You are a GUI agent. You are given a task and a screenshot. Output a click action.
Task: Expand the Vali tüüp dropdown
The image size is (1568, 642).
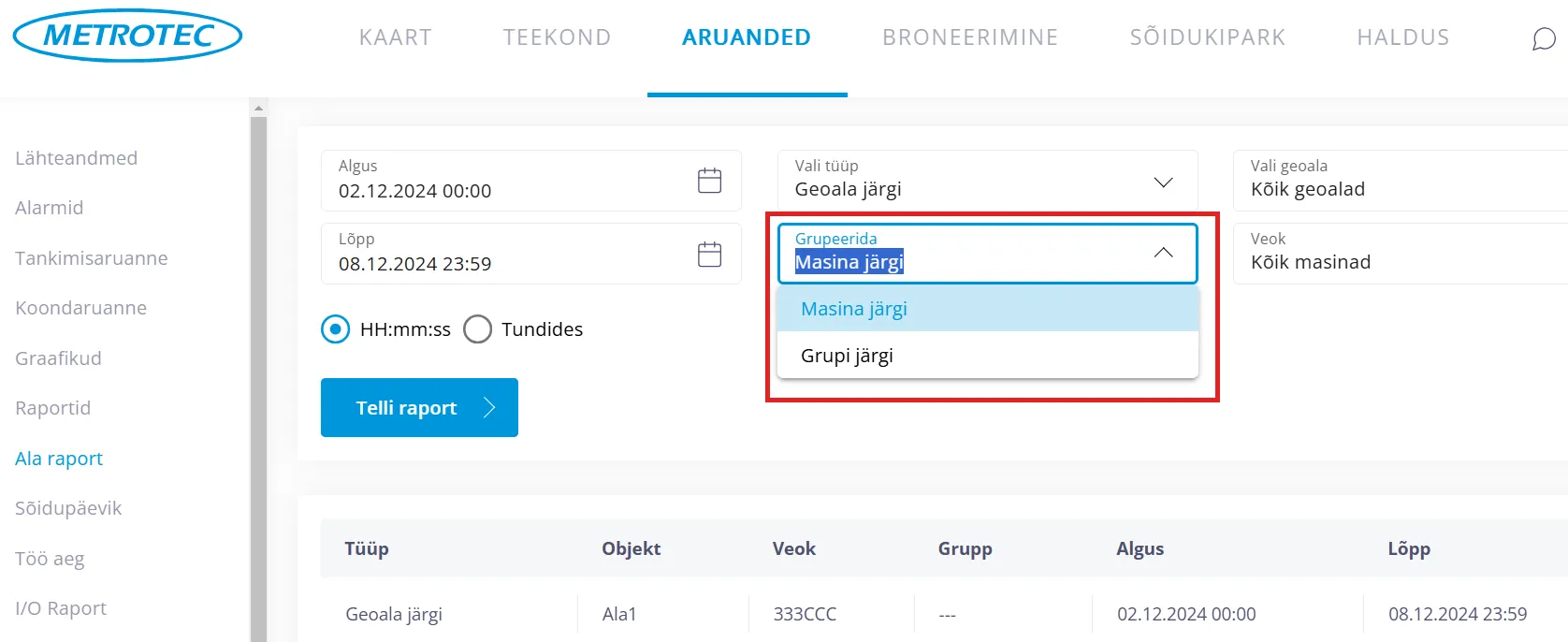[1163, 182]
